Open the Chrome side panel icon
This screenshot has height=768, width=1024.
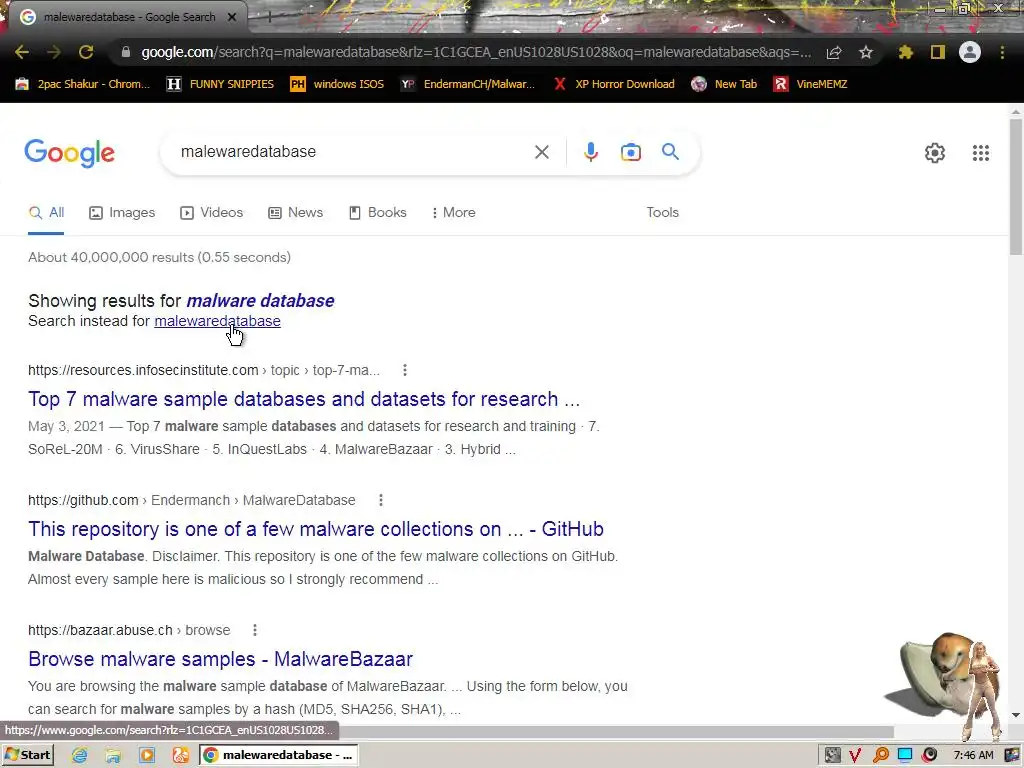tap(938, 52)
